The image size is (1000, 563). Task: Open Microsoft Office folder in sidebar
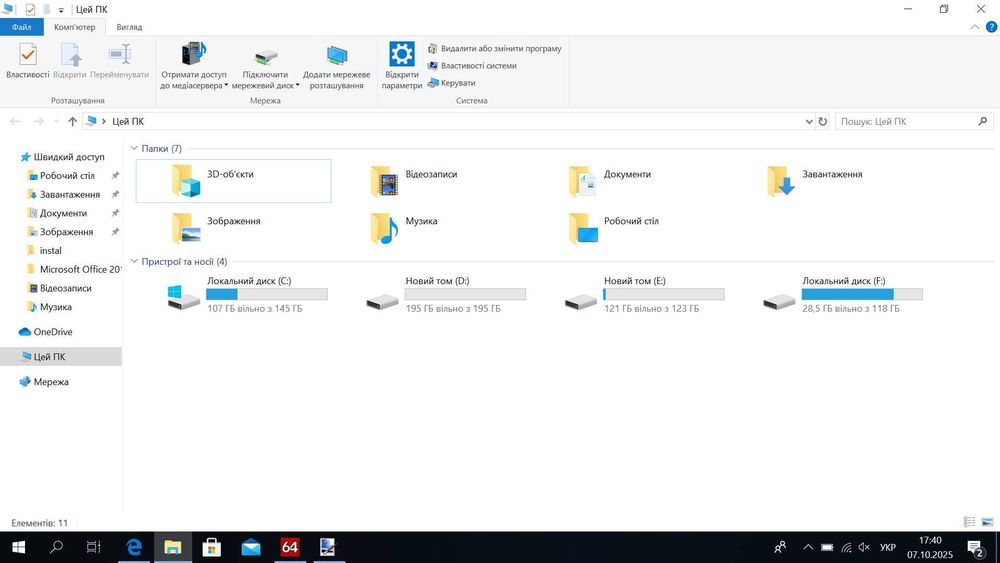(74, 269)
